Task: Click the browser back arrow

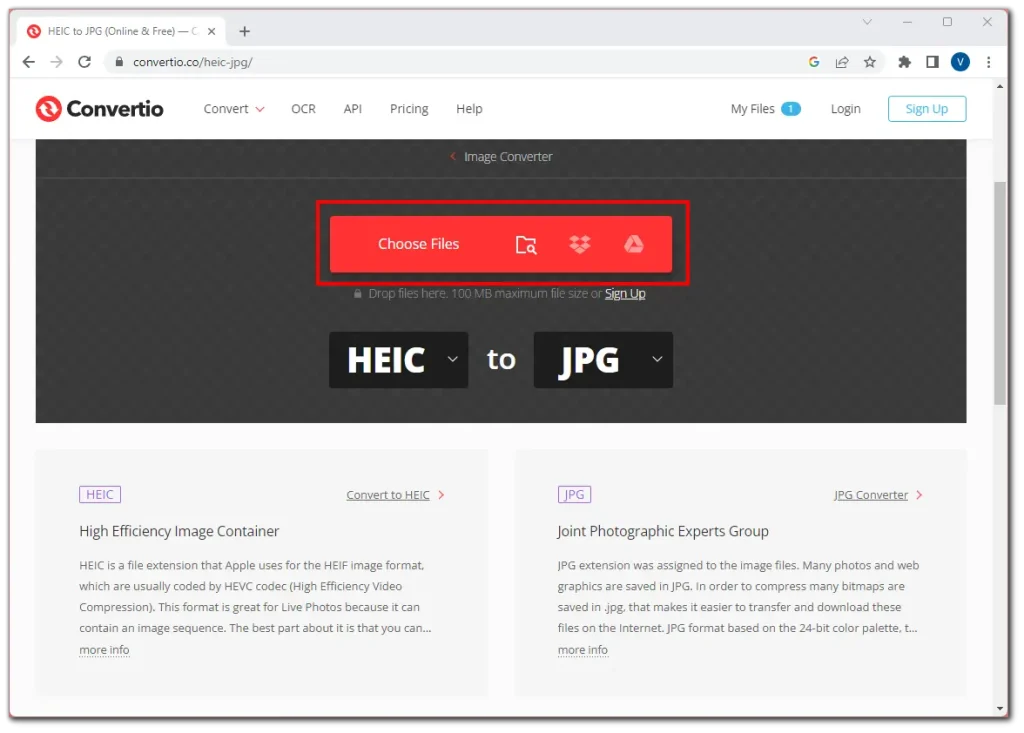Action: coord(29,62)
